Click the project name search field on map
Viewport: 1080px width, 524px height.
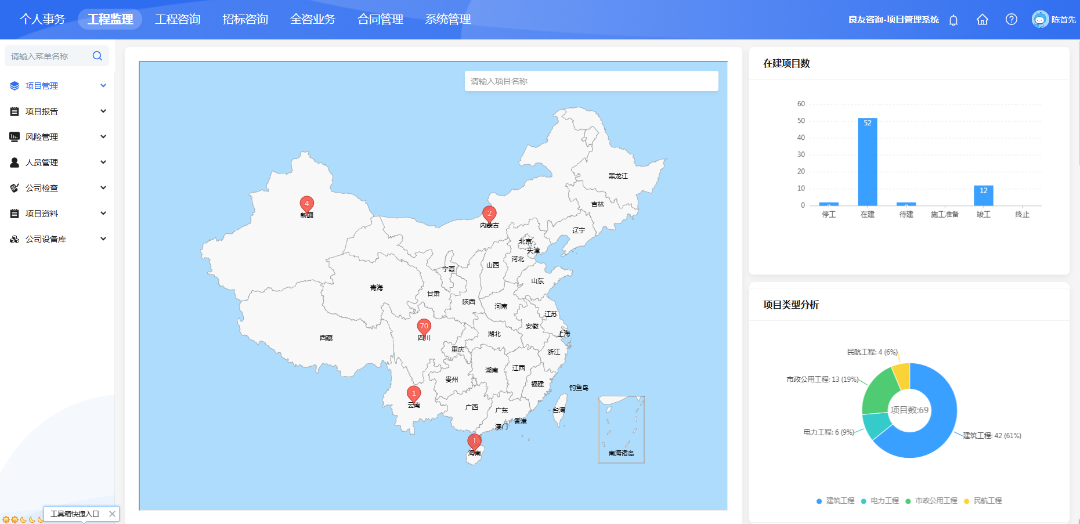tap(591, 81)
